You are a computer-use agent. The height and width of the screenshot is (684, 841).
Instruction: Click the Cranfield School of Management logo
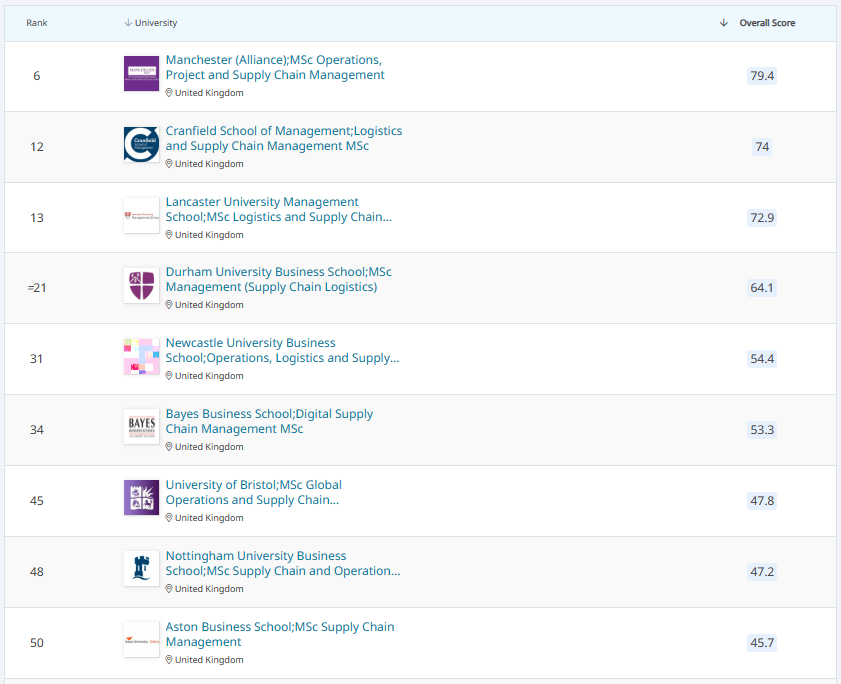[x=141, y=144]
